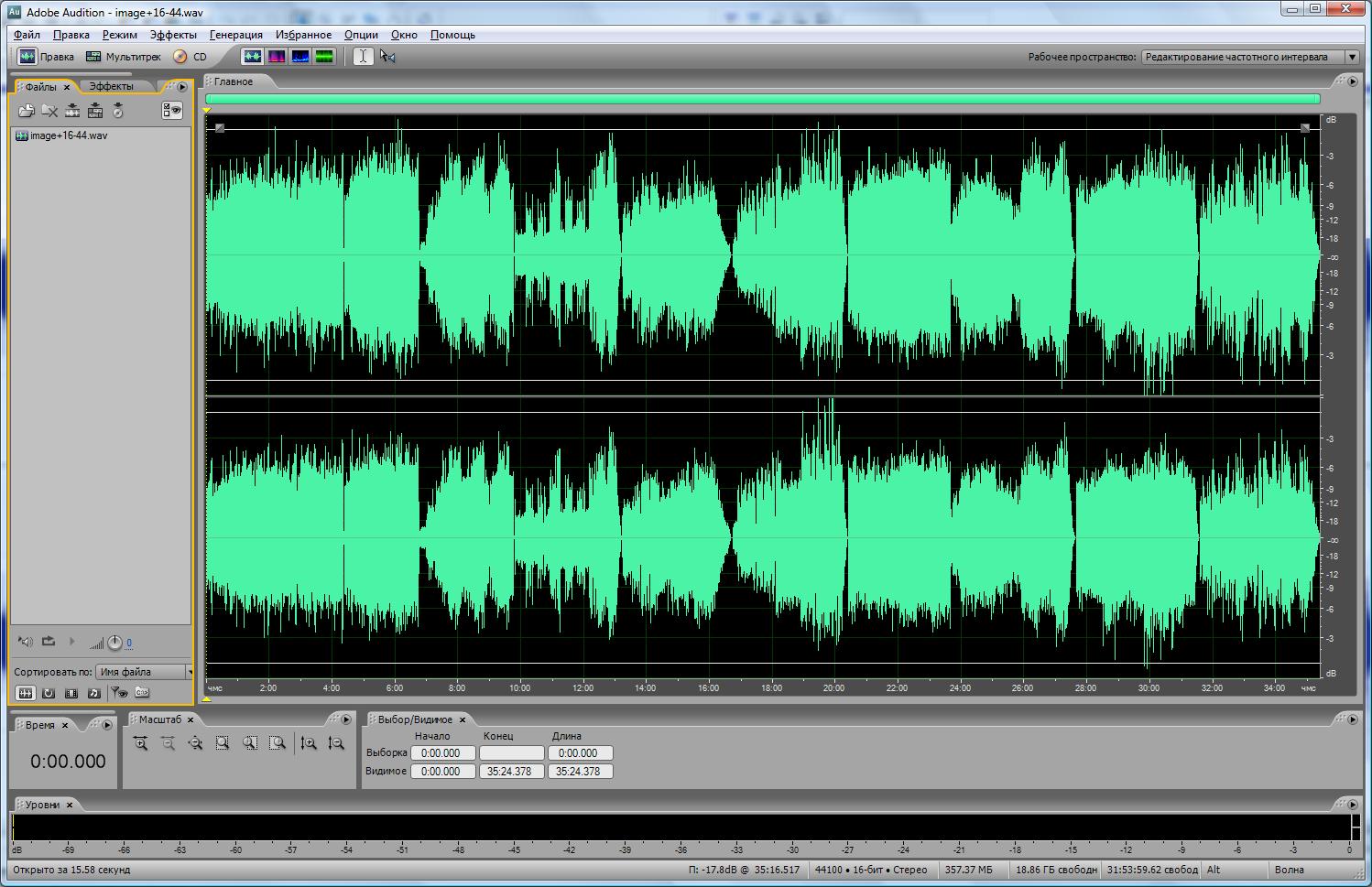Switch to the Эффекты panel tab
Screen dimensions: 1372x887
point(111,86)
